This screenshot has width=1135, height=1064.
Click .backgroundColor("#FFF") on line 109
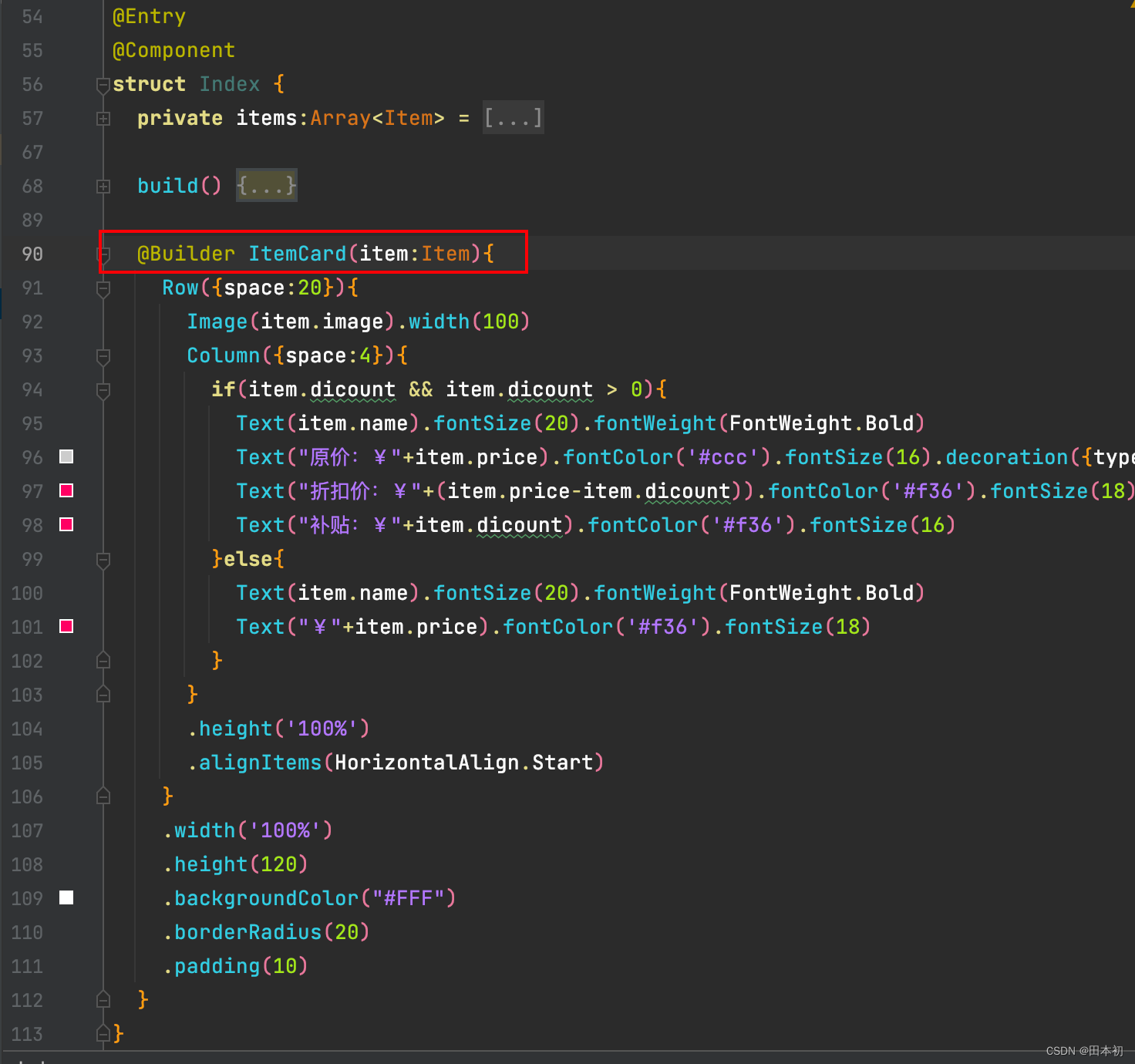[x=310, y=899]
